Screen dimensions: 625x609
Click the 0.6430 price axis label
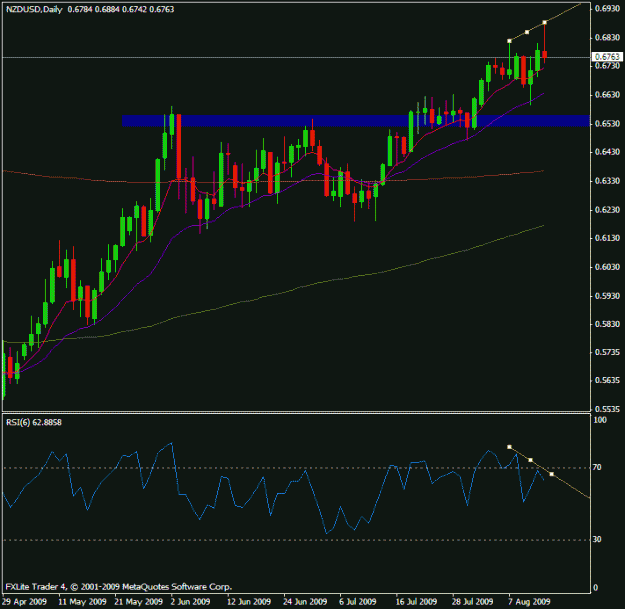[x=607, y=152]
